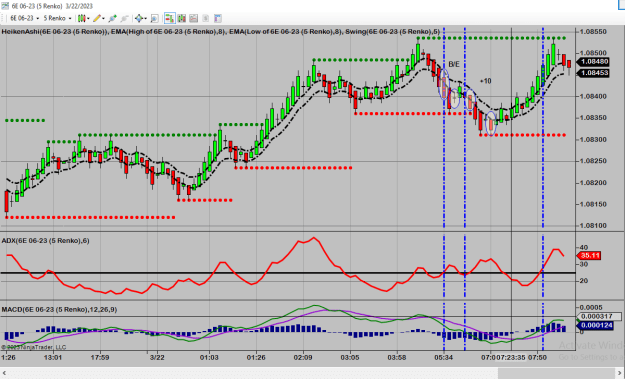Click the 1.08400 price axis label
Viewport: 625px width, 379px height.
click(593, 96)
